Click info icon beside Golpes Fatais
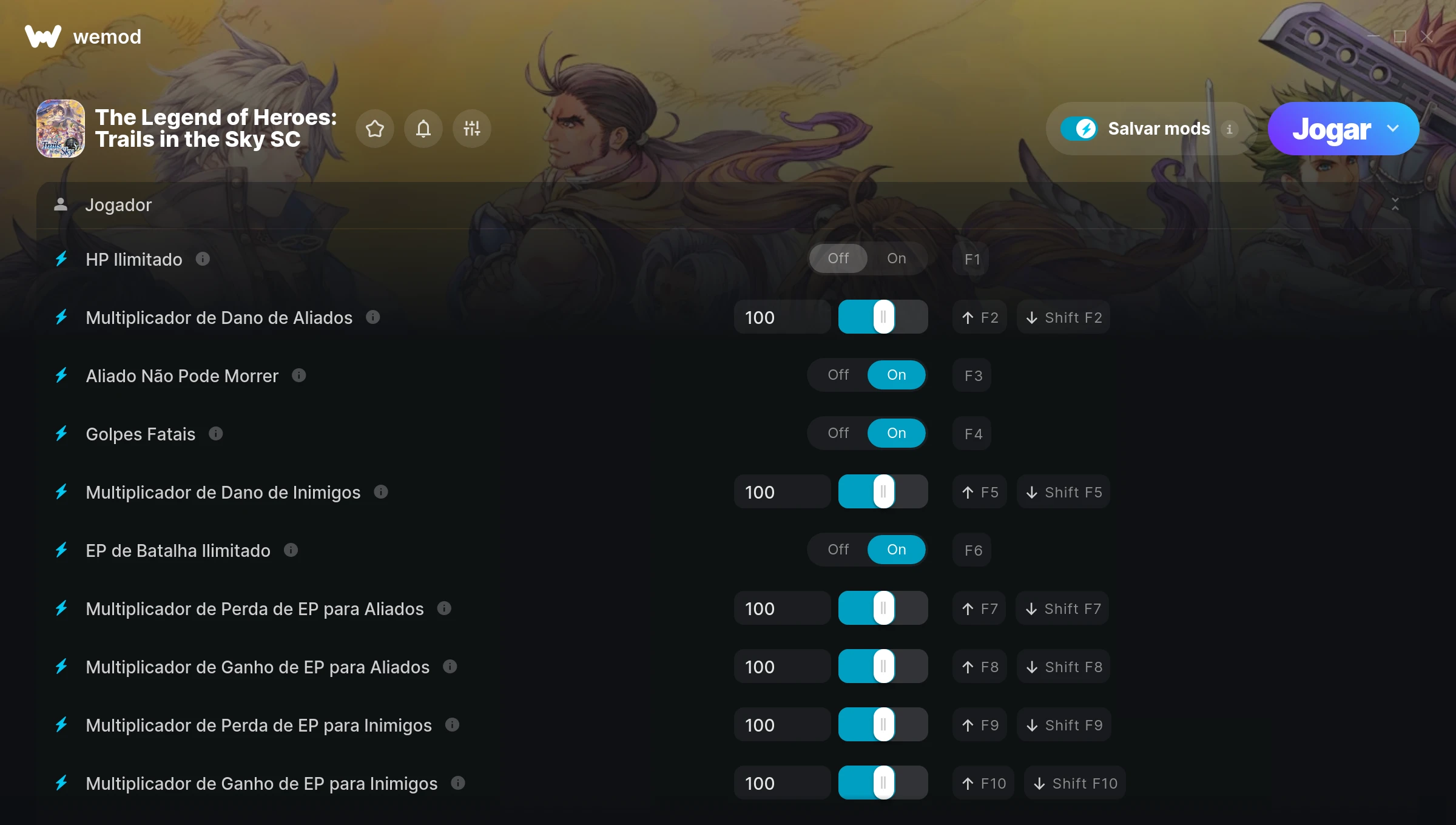Viewport: 1456px width, 825px height. 216,434
